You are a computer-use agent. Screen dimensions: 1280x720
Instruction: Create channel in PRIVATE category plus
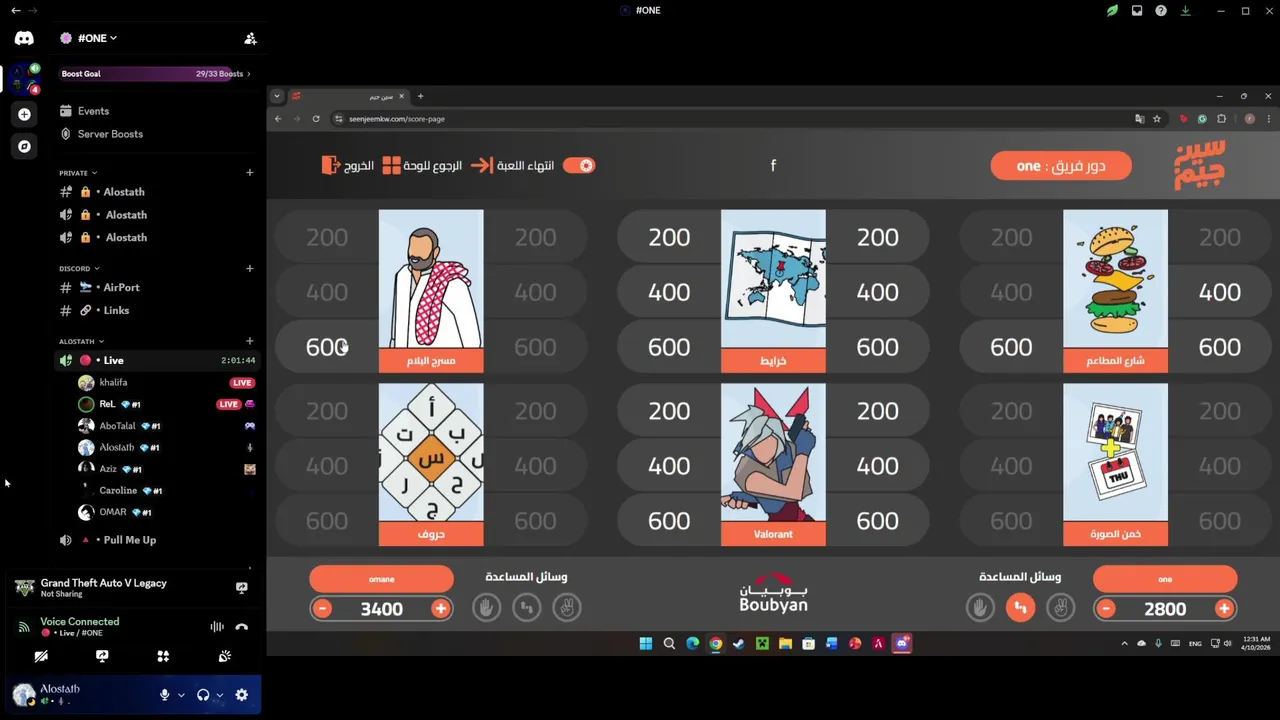click(250, 172)
